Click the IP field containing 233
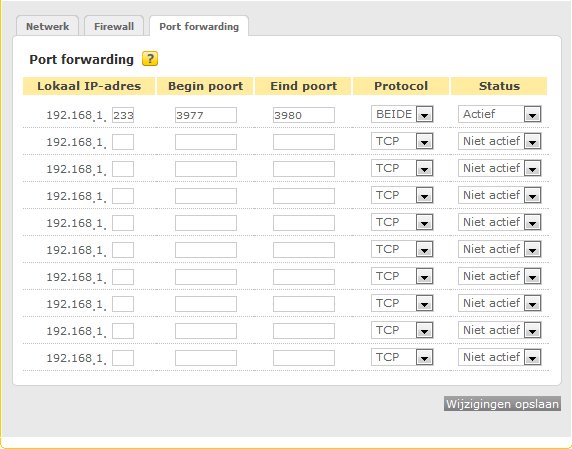This screenshot has height=449, width=572. 123,115
